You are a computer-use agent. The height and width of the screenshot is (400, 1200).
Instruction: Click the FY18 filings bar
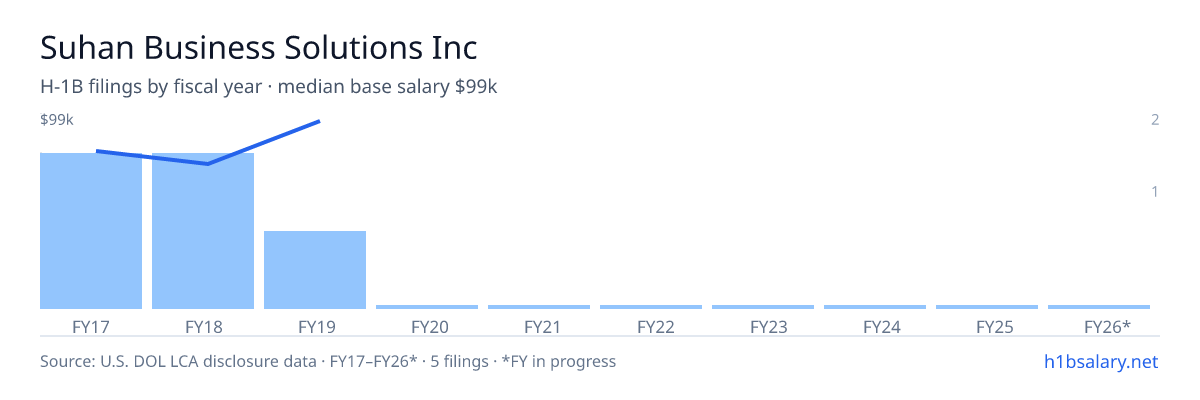tap(203, 231)
